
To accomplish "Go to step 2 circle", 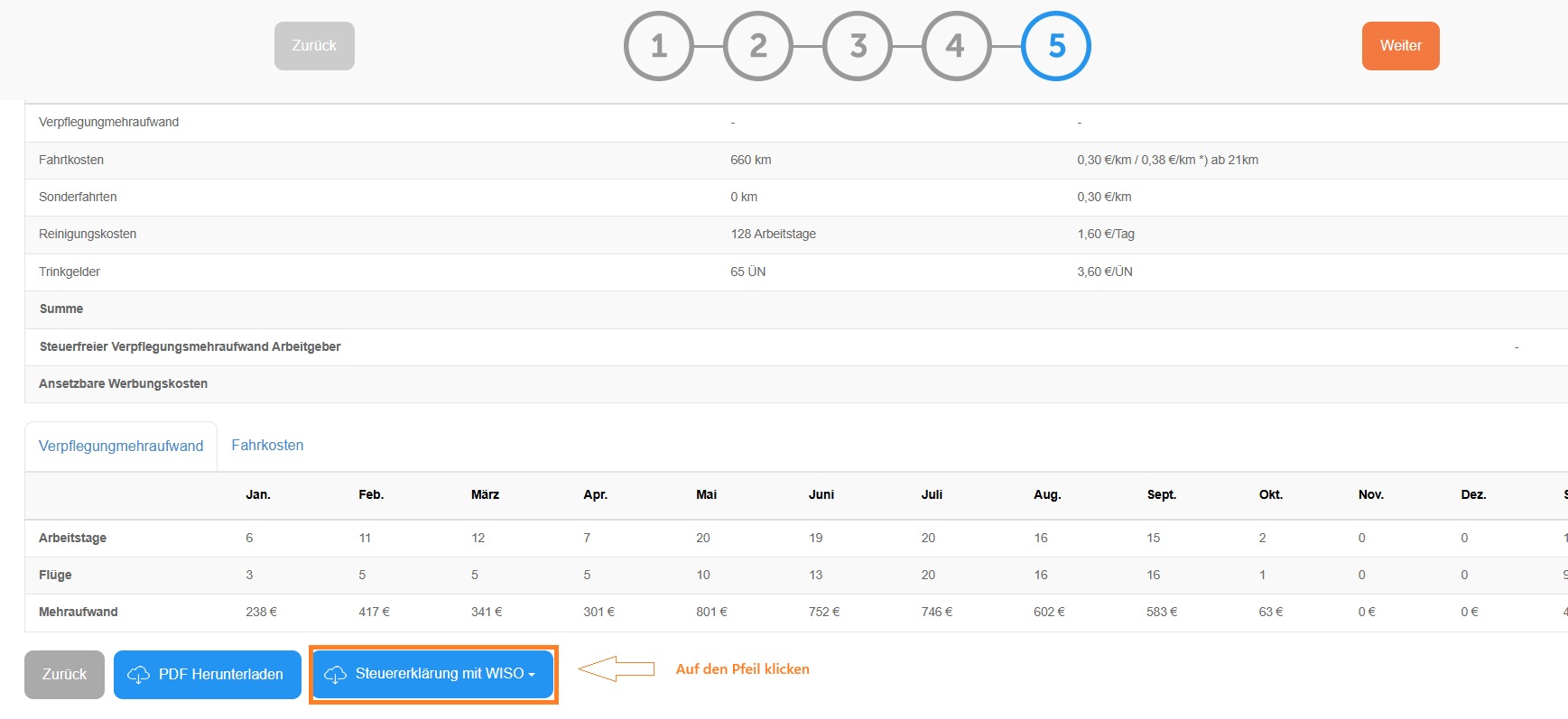I will pos(758,46).
